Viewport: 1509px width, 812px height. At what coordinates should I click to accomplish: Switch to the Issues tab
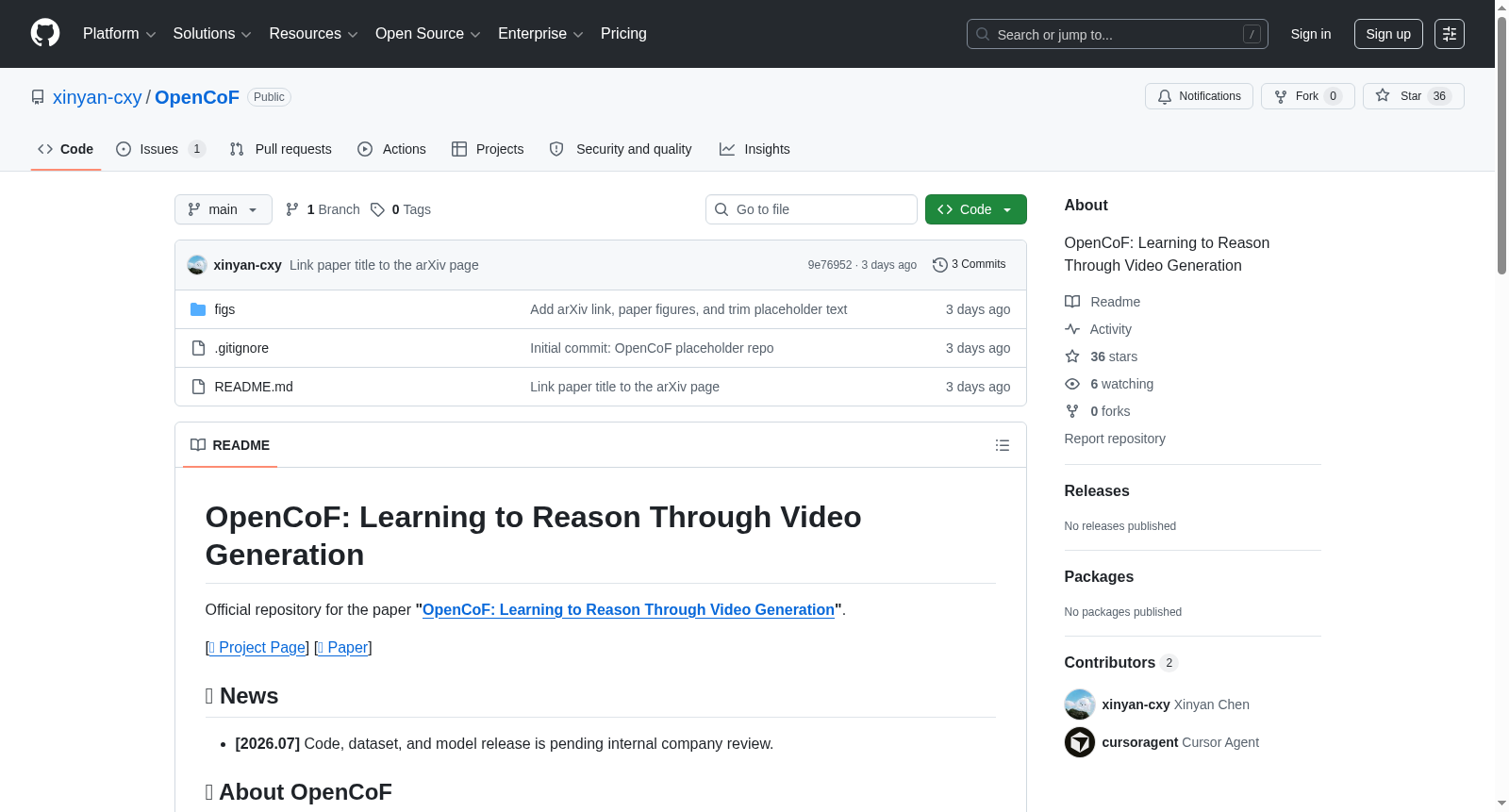pyautogui.click(x=160, y=149)
